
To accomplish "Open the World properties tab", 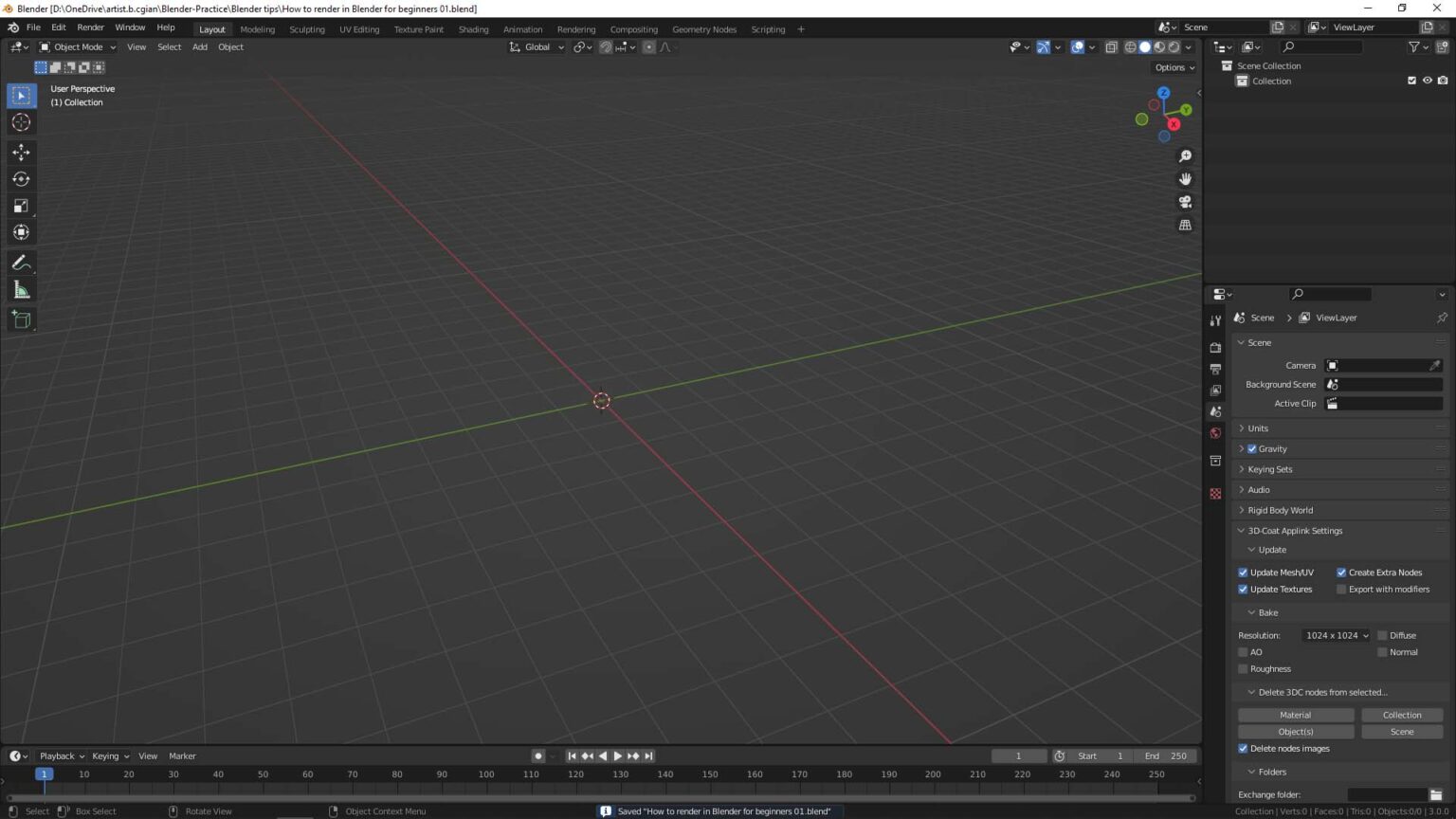I will (x=1215, y=433).
